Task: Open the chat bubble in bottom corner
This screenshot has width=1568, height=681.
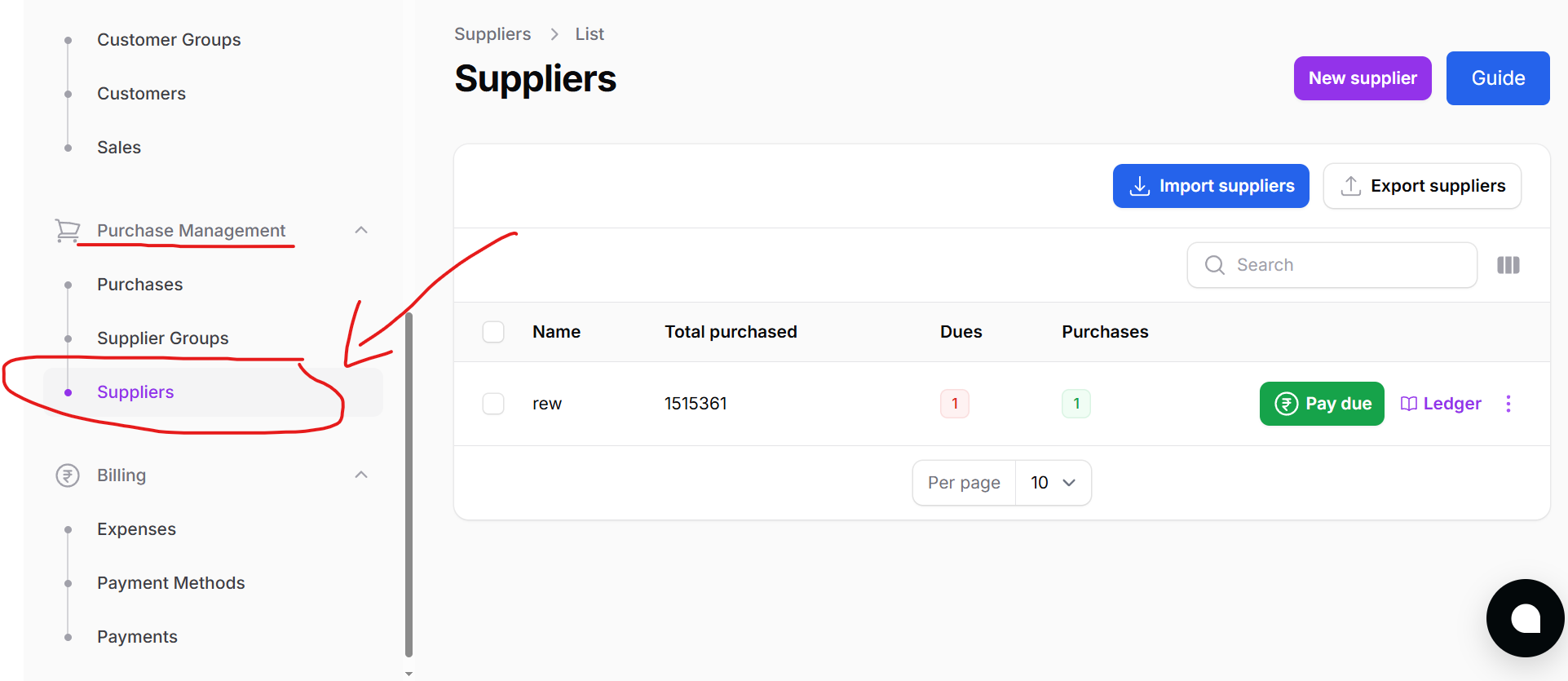Action: pyautogui.click(x=1525, y=618)
